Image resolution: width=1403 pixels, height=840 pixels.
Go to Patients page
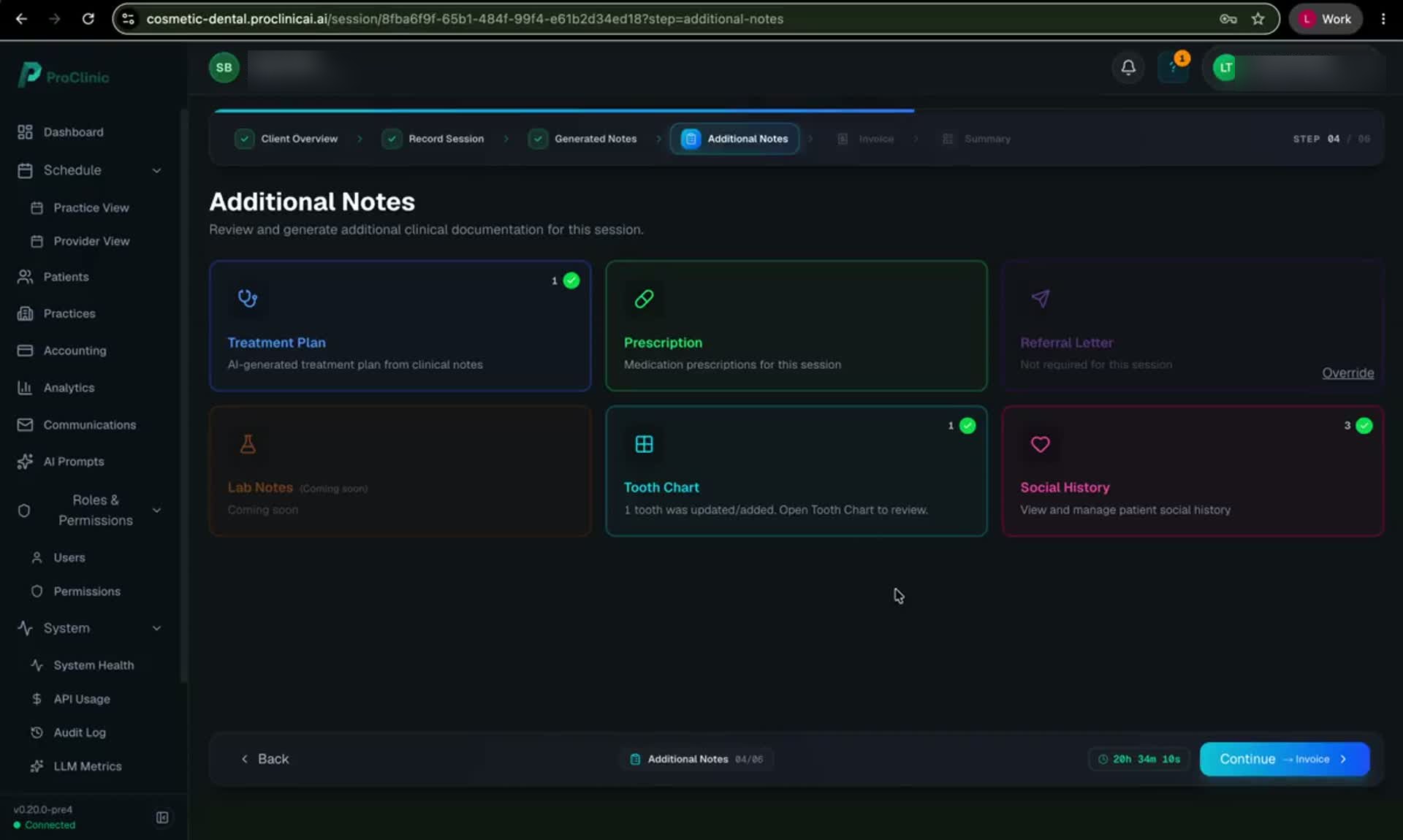[x=66, y=277]
